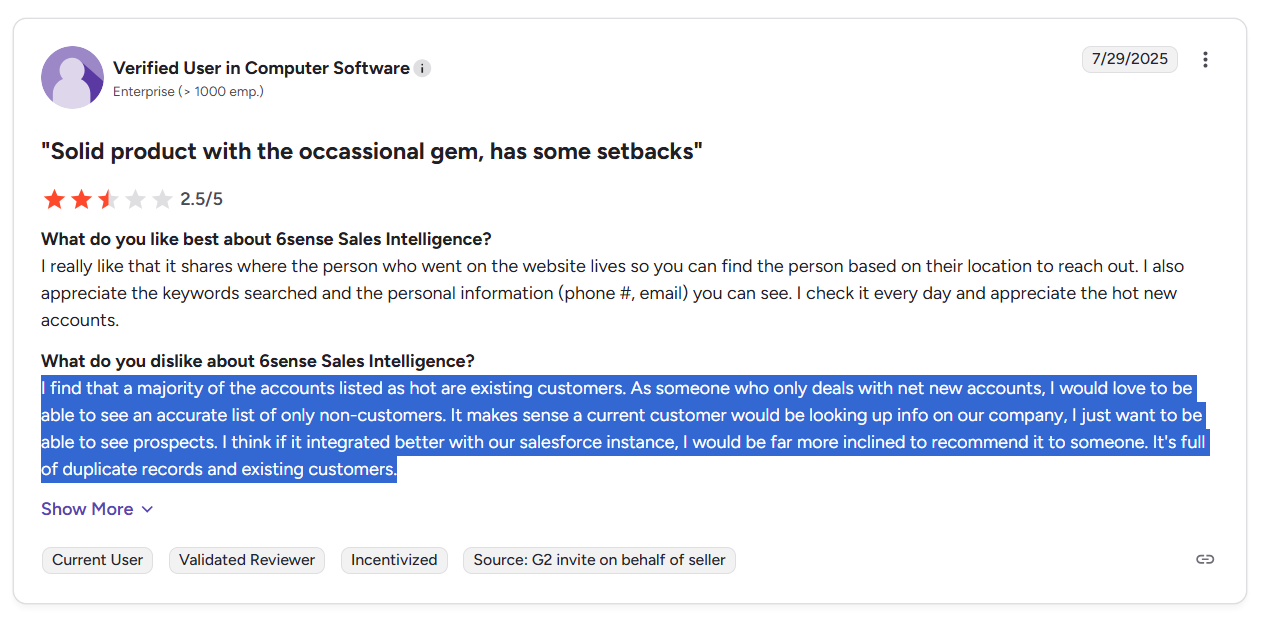
Task: Click the highlighted dislike paragraph text
Action: click(624, 428)
